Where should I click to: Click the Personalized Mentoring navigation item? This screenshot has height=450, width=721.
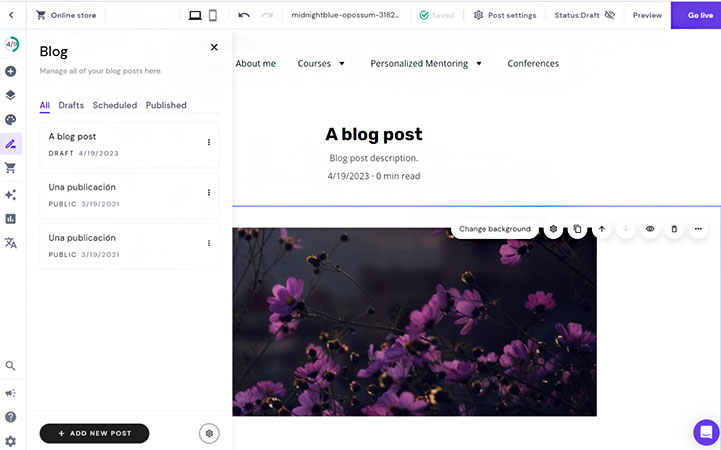(x=419, y=63)
